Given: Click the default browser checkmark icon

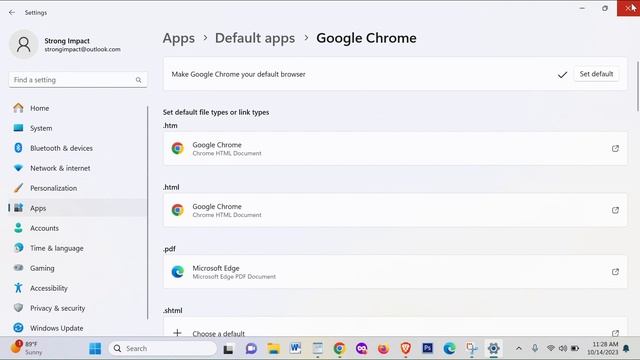Looking at the screenshot, I should click(562, 74).
